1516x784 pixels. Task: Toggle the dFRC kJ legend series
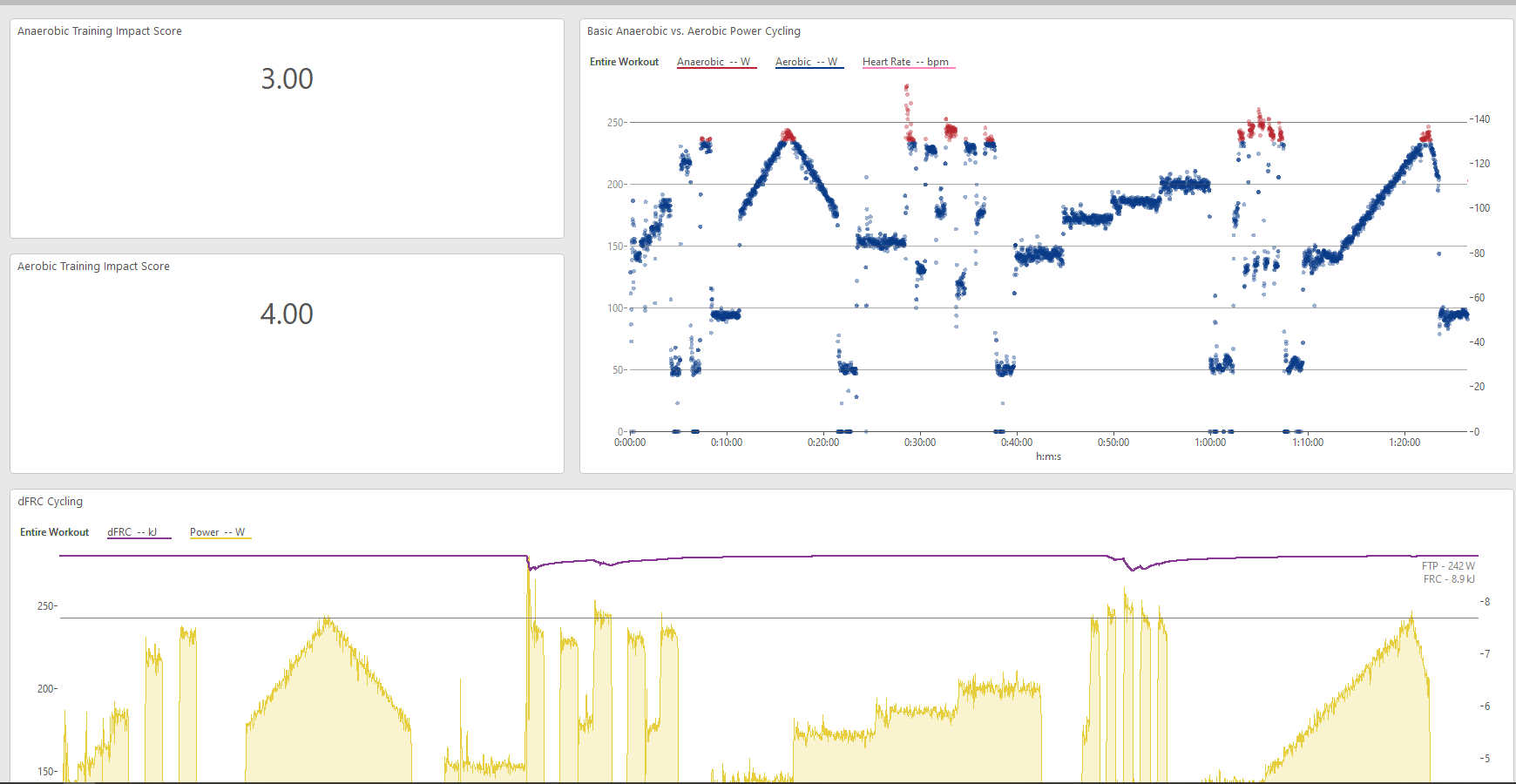coord(139,532)
